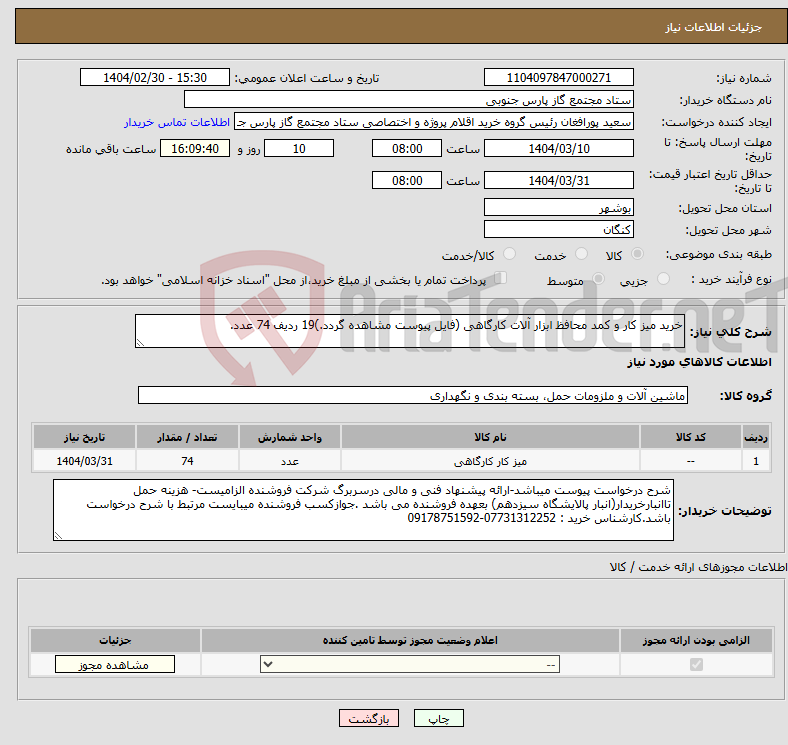Click the کد کالا column header
The image size is (788, 745).
691,437
